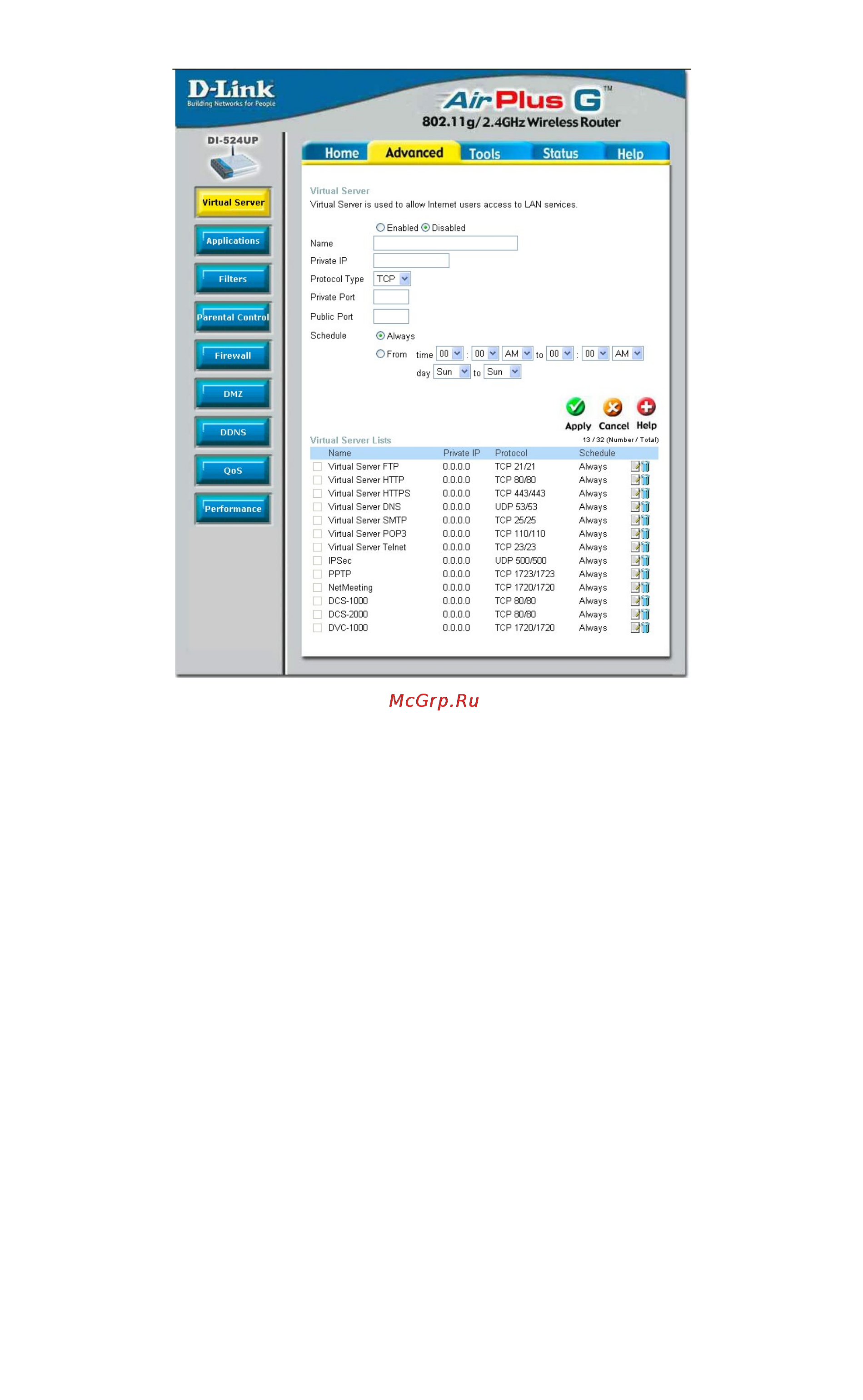Edit the Virtual Server POP3 entry
The width and height of the screenshot is (863, 1400).
pyautogui.click(x=635, y=534)
